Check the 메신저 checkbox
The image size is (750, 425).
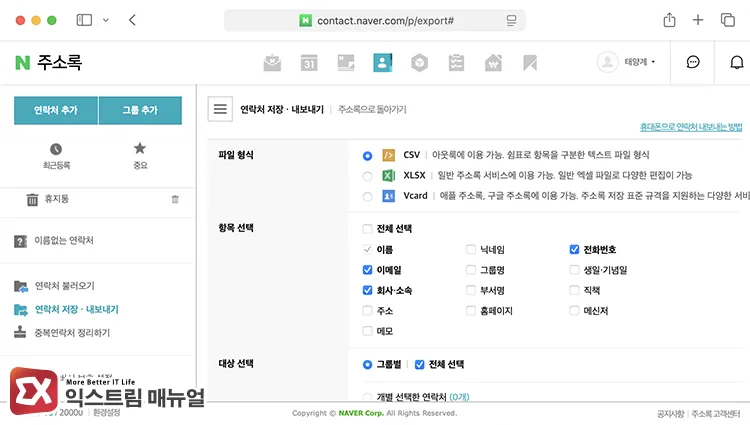pos(574,311)
